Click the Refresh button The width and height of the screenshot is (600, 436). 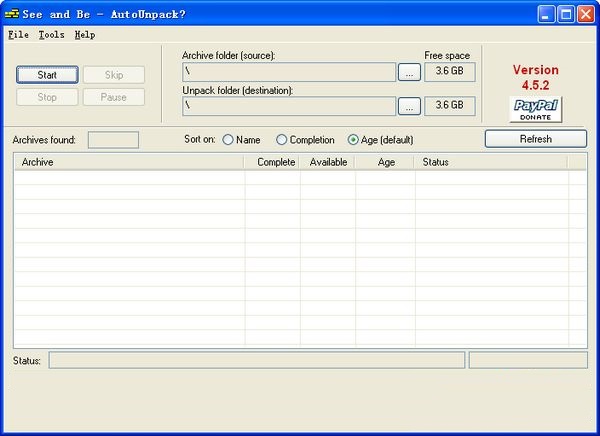[535, 139]
